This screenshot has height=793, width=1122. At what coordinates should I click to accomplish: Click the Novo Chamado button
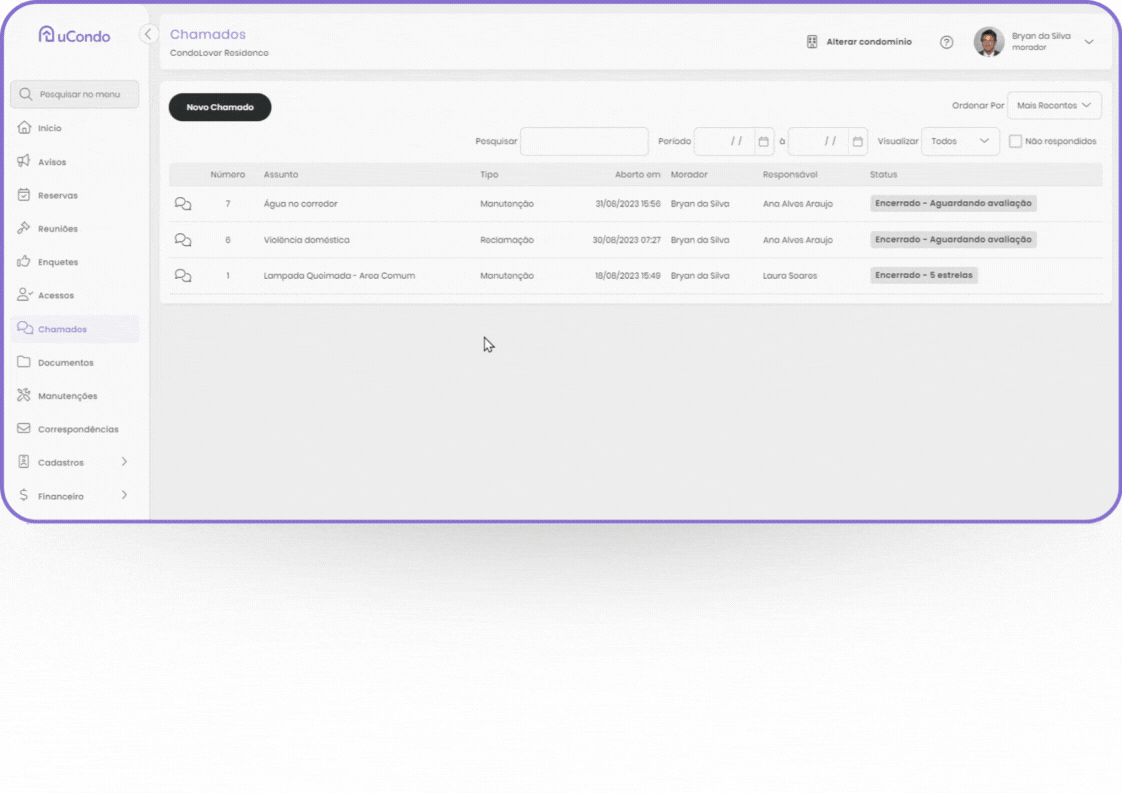[220, 107]
